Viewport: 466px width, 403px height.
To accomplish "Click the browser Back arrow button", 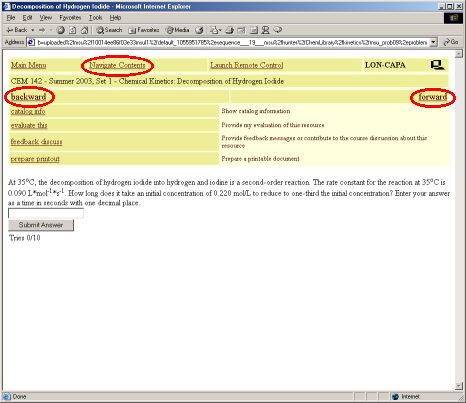I will [16, 30].
